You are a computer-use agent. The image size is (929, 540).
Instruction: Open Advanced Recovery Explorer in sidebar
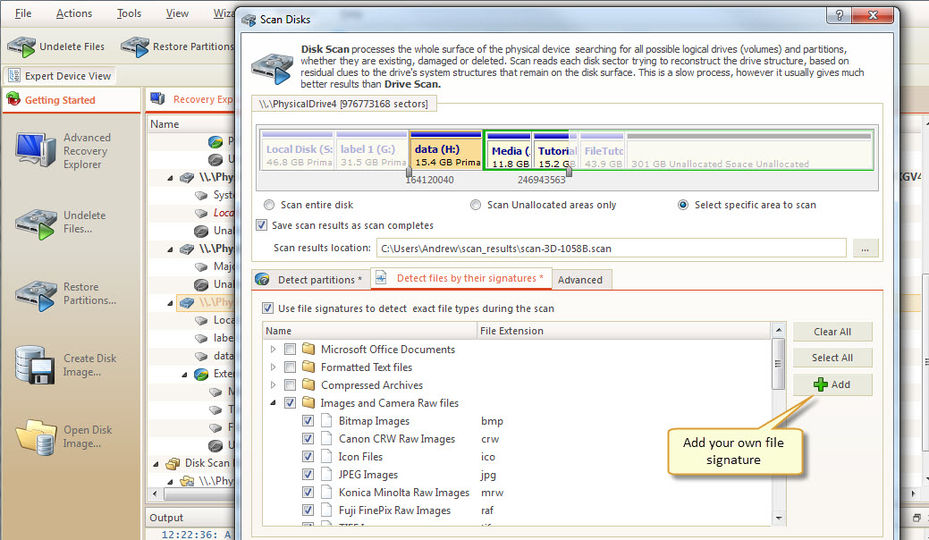(36, 150)
